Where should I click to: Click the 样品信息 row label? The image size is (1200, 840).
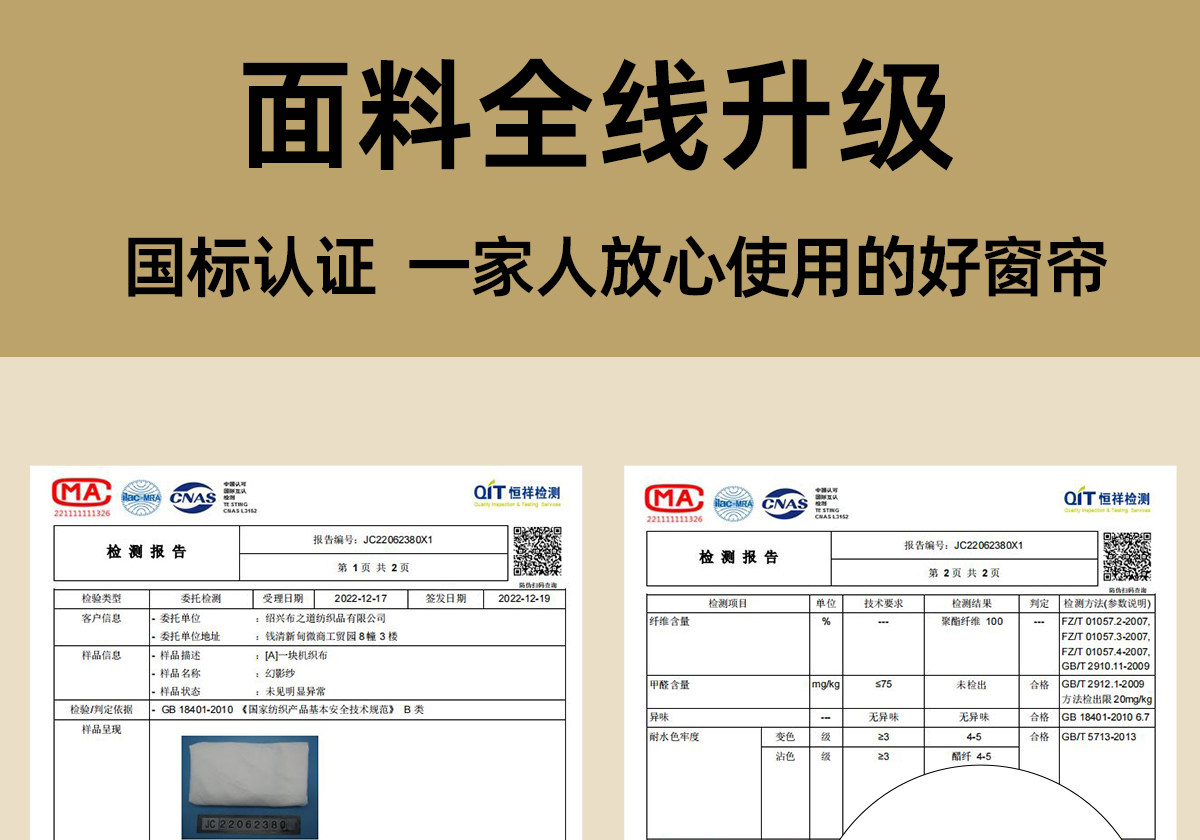tap(101, 655)
